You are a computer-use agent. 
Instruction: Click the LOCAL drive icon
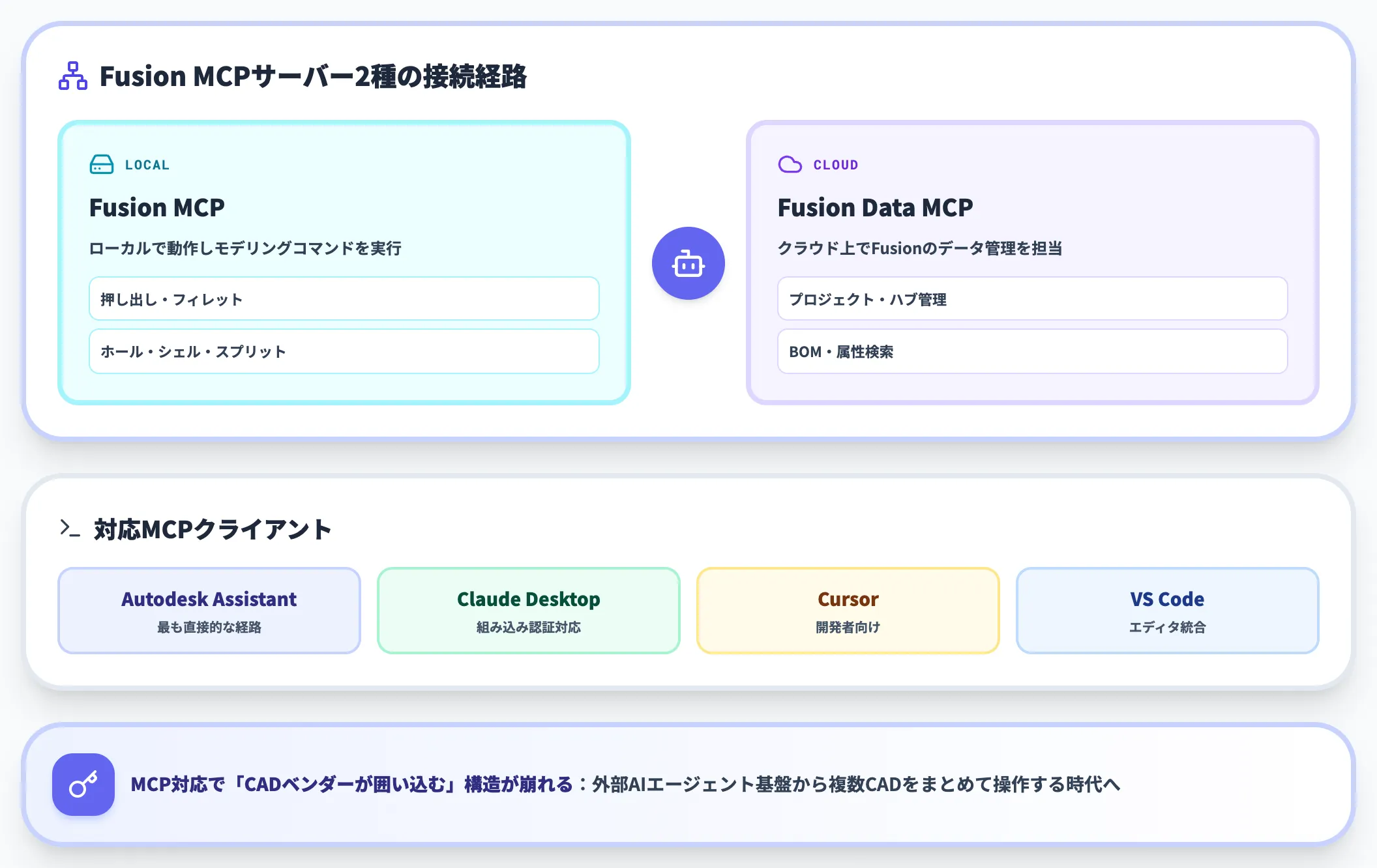tap(102, 164)
